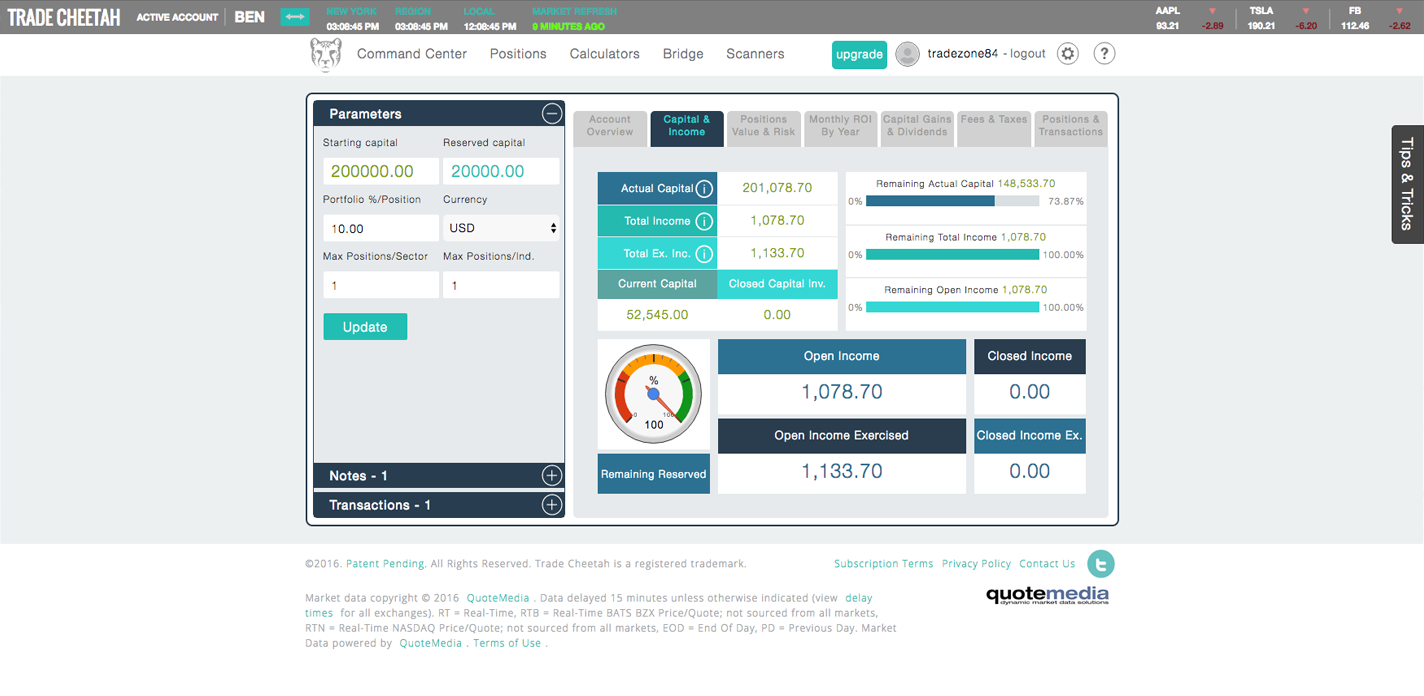Click the Starting capital input field
Viewport: 1424px width, 696px height.
380,171
